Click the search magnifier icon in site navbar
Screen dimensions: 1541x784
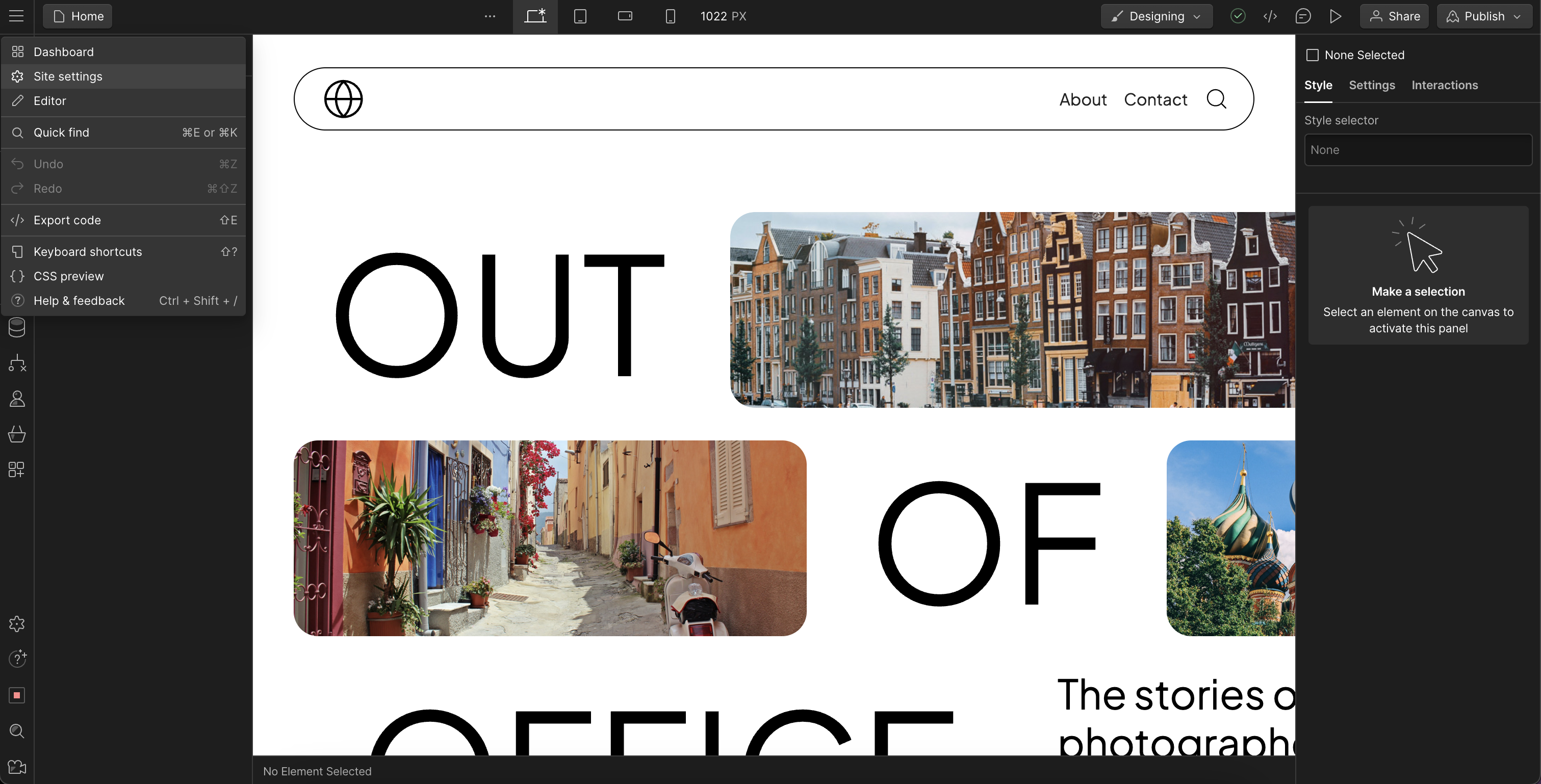point(1216,99)
